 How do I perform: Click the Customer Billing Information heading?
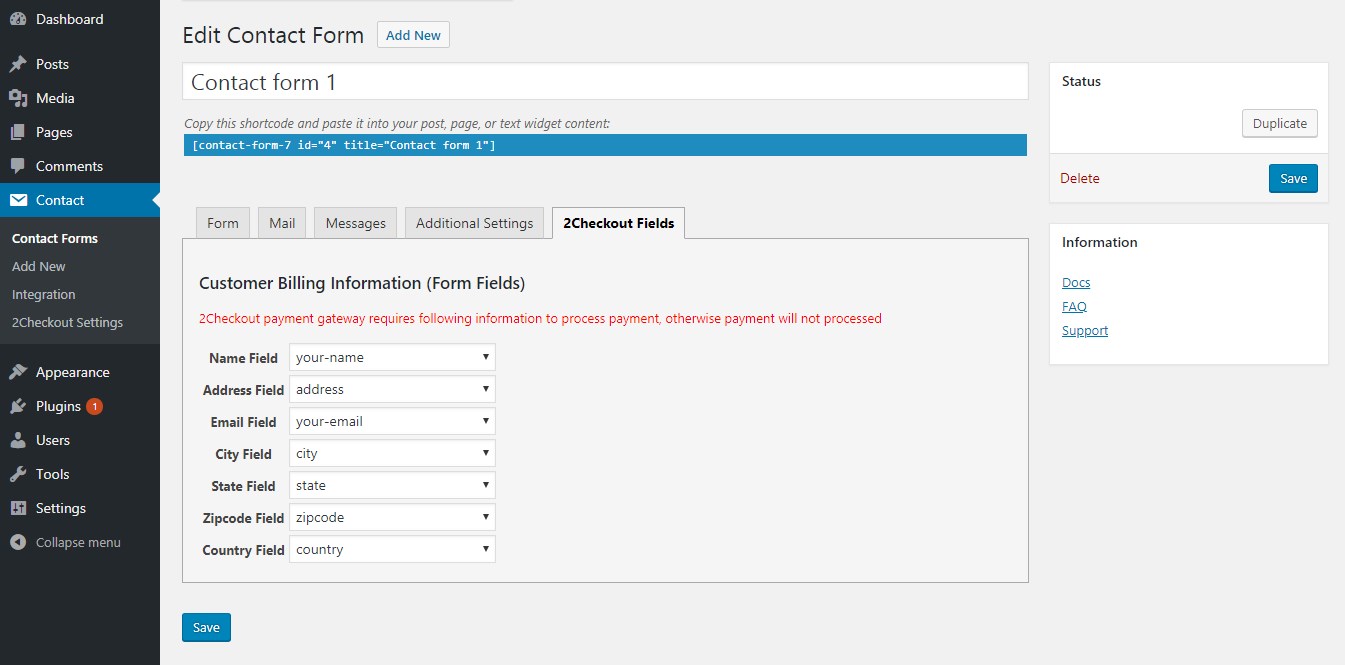click(362, 283)
